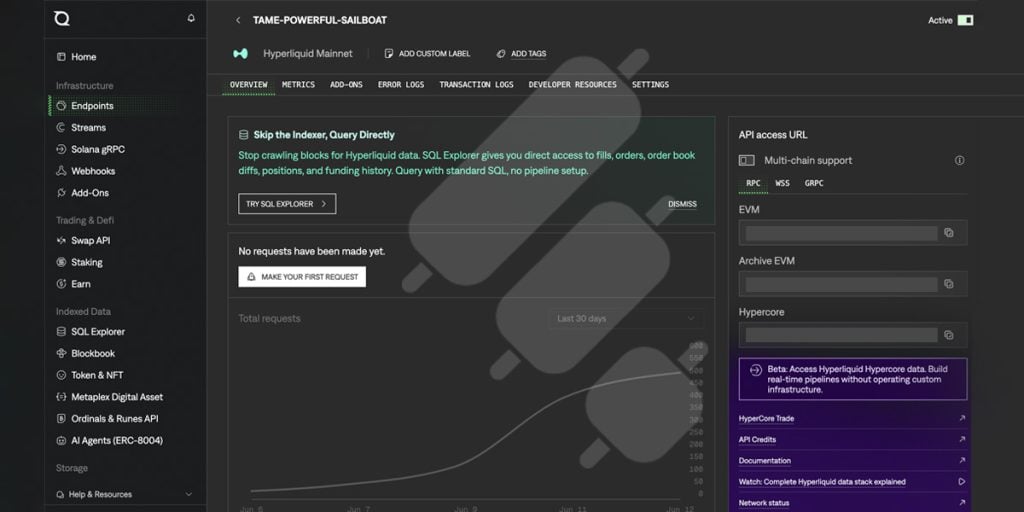Click the HyperCore Trade external arrow icon
The width and height of the screenshot is (1024, 512).
[x=961, y=419]
